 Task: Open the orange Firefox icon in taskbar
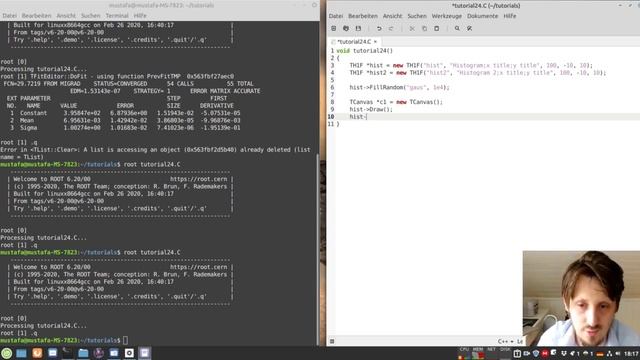[37, 353]
